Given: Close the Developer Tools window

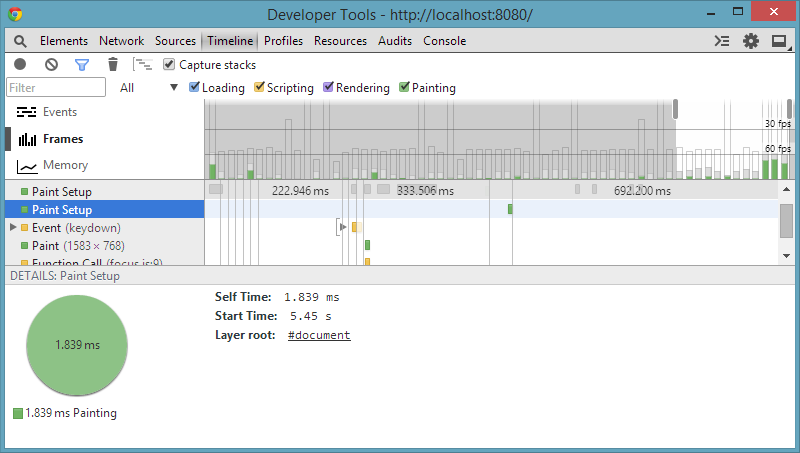Looking at the screenshot, I should [x=773, y=12].
